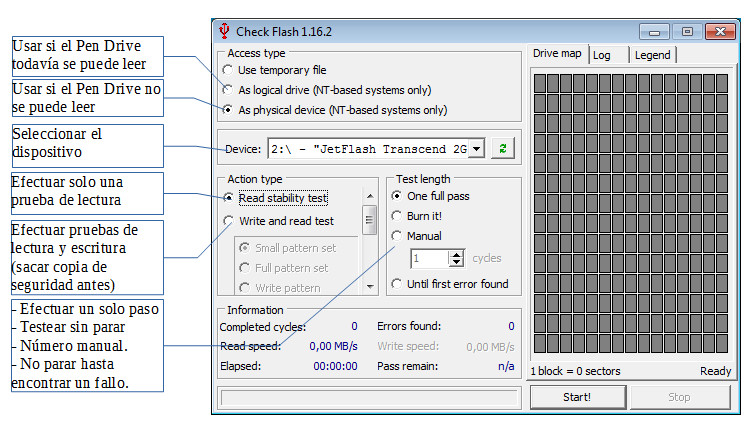
Task: Click the Action type scrollbar thumb
Action: point(370,220)
